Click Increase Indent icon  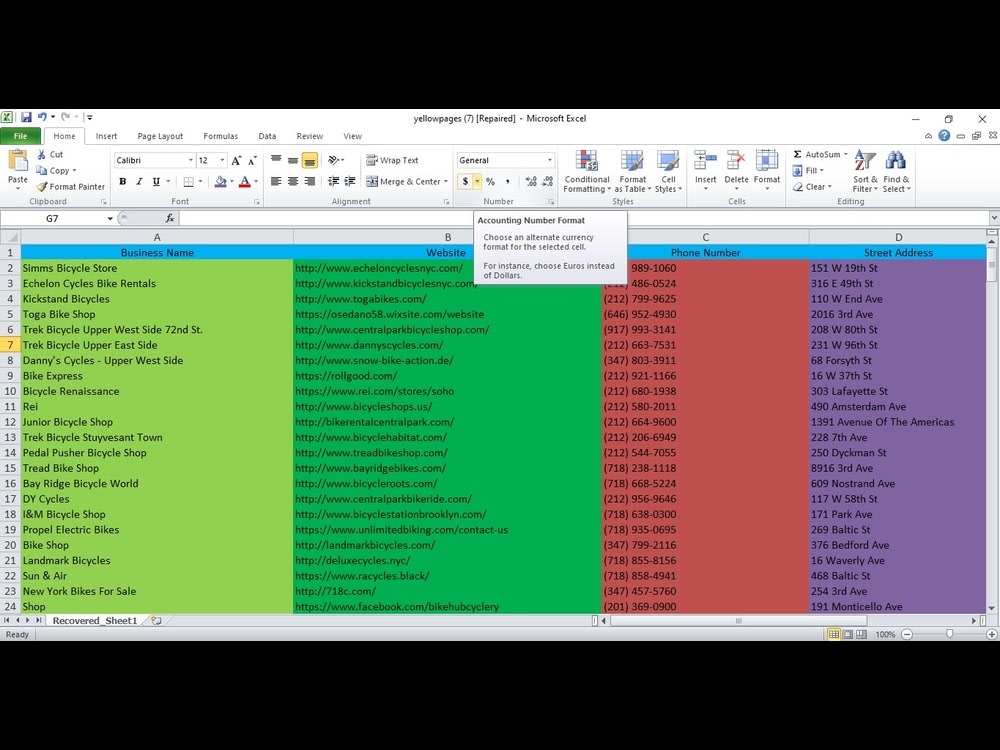pyautogui.click(x=350, y=182)
